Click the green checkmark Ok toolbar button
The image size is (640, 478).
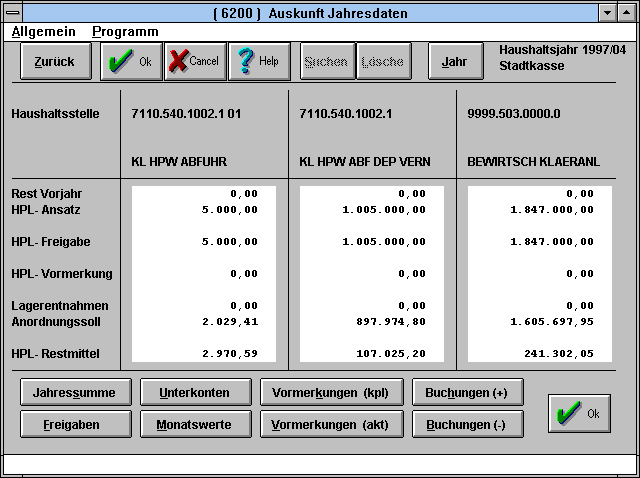130,61
